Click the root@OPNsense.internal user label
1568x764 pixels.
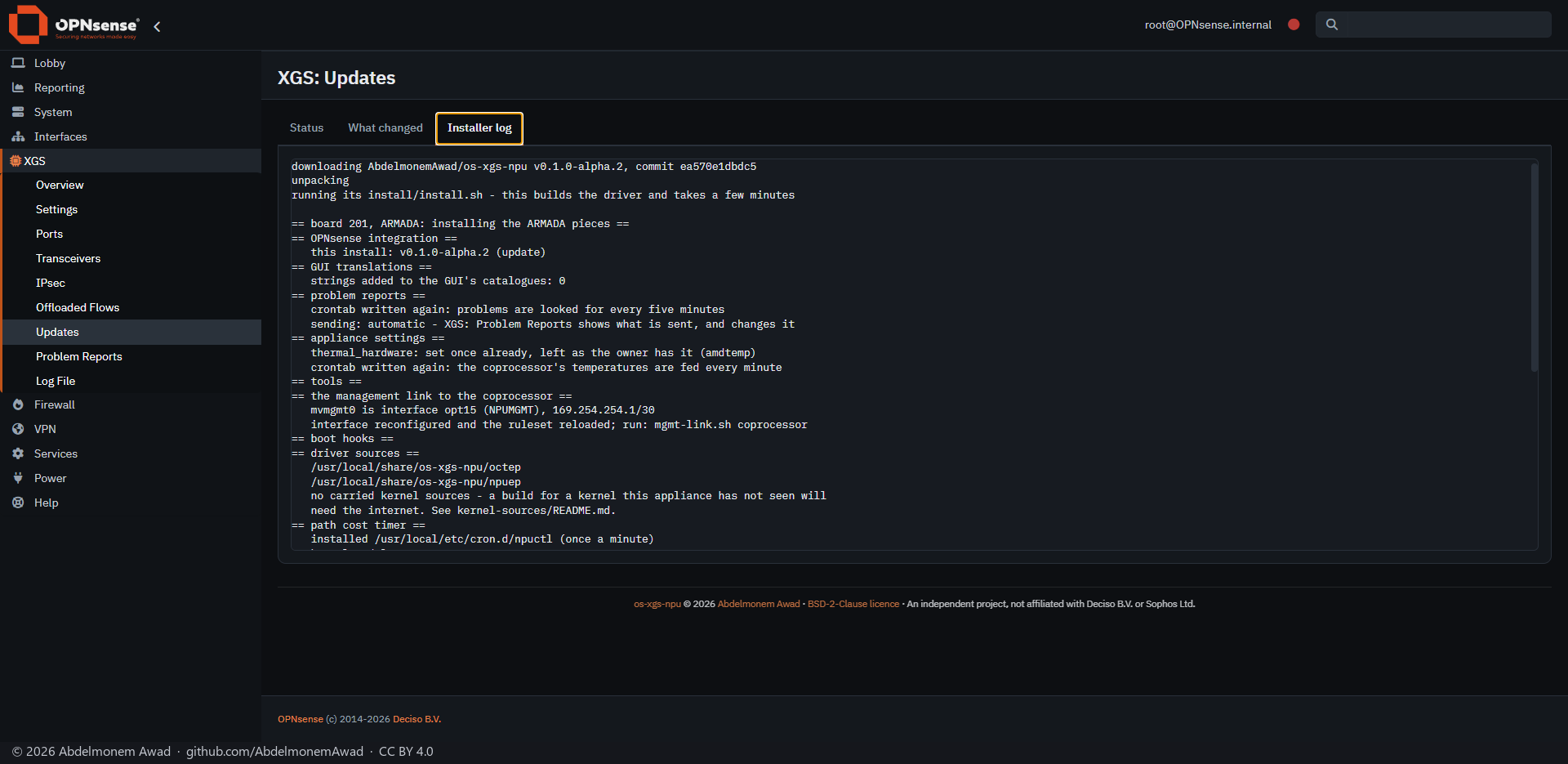(1208, 25)
